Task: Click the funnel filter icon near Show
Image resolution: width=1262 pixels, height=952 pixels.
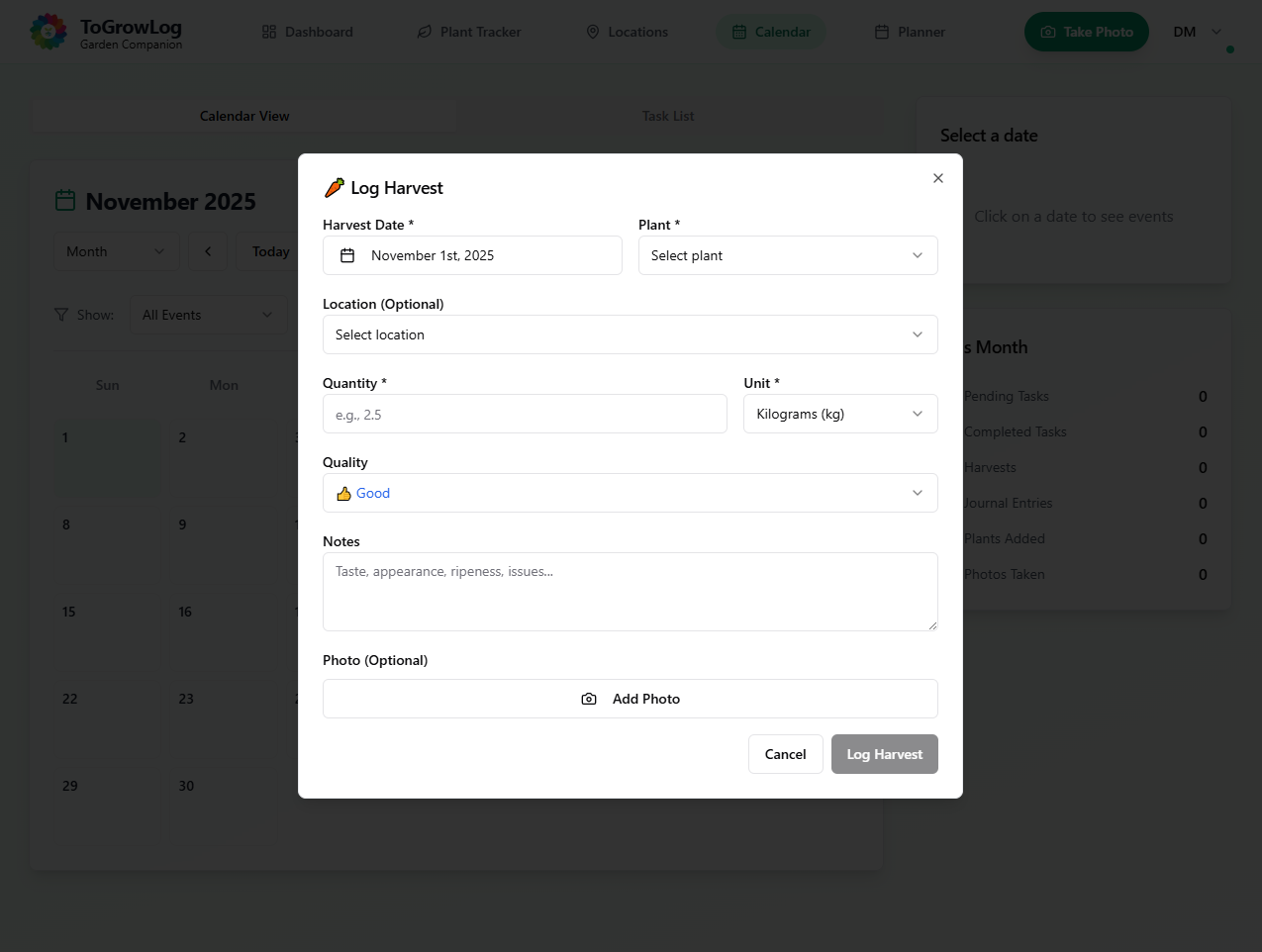Action: point(61,315)
